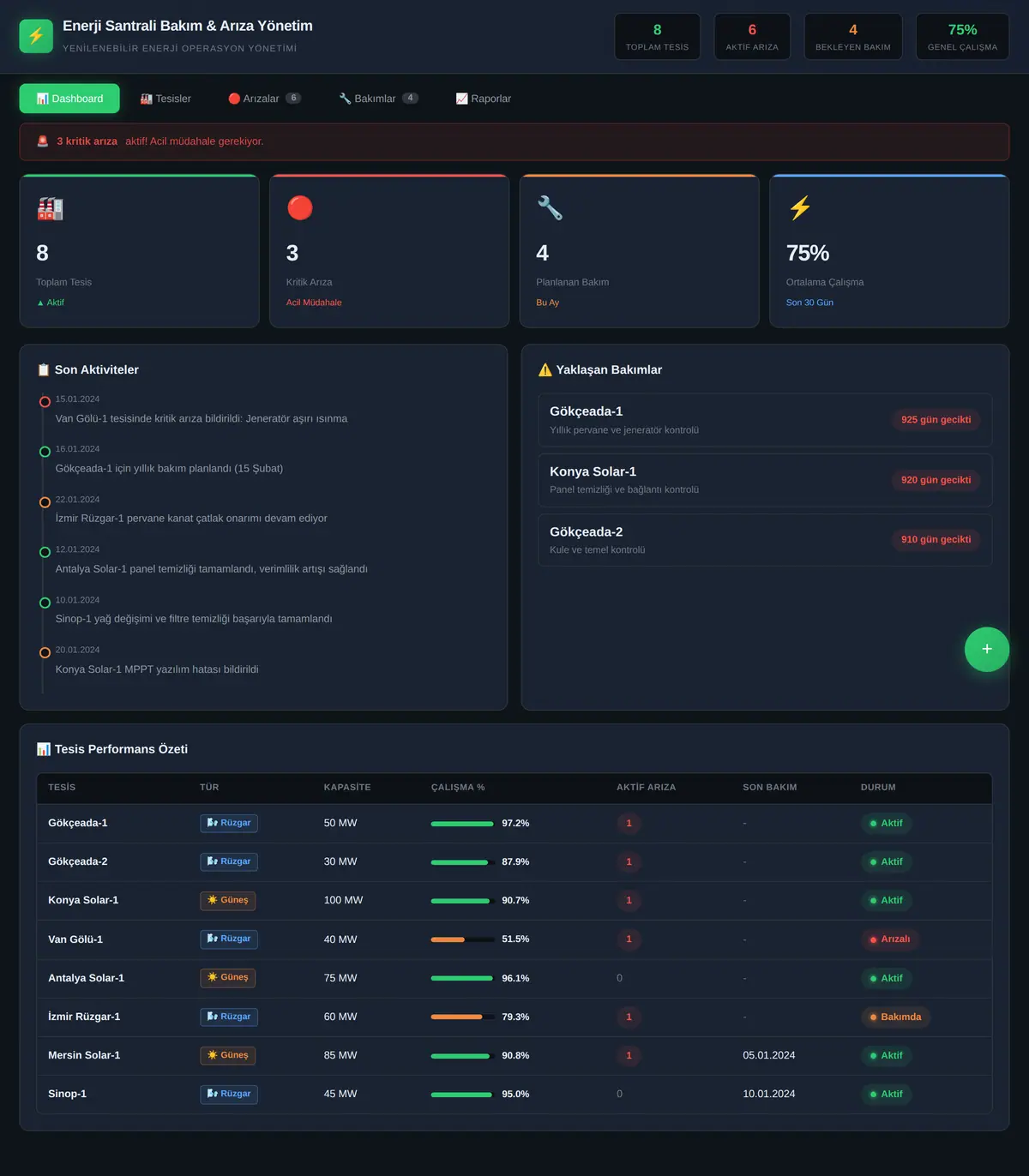Click the siren icon in critical alert banner
The width and height of the screenshot is (1029, 1176).
pos(43,141)
